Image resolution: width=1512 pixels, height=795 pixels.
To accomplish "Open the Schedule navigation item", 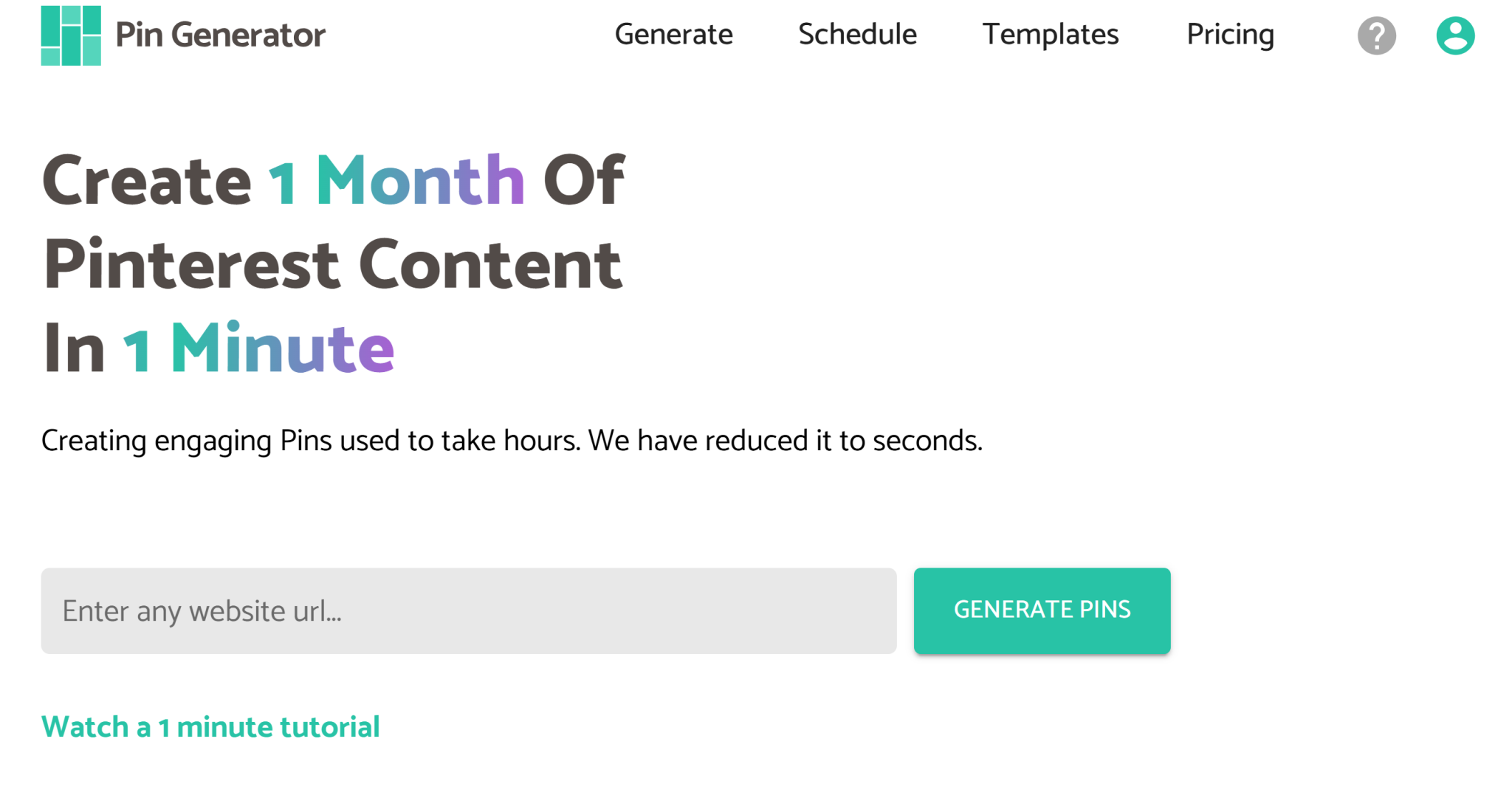I will [x=857, y=35].
